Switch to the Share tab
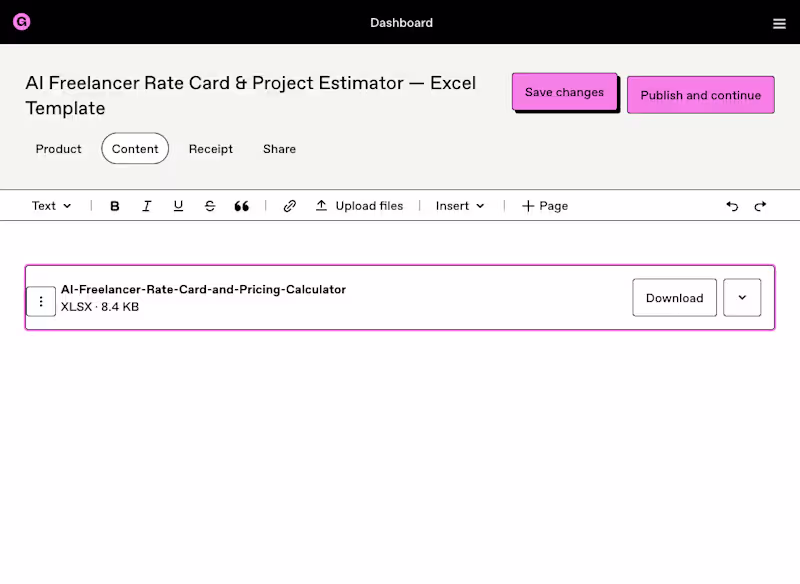Image resolution: width=800 pixels, height=584 pixels. (279, 148)
